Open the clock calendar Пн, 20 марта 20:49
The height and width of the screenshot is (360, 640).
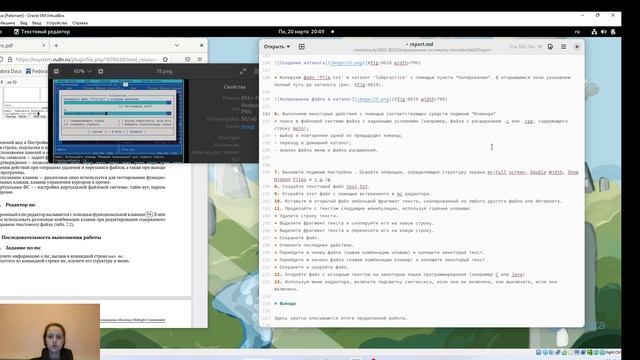301,31
